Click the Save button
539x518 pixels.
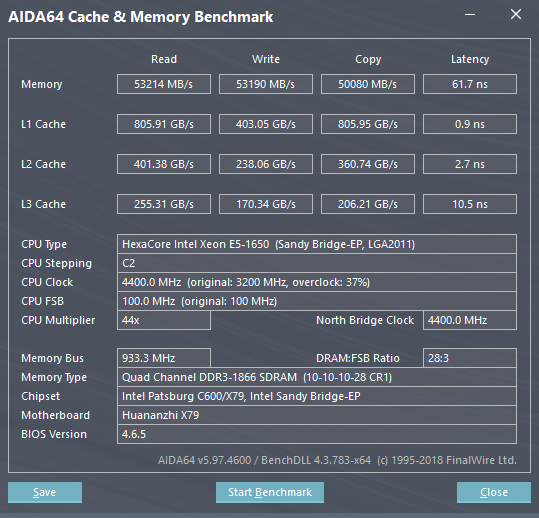tap(45, 492)
